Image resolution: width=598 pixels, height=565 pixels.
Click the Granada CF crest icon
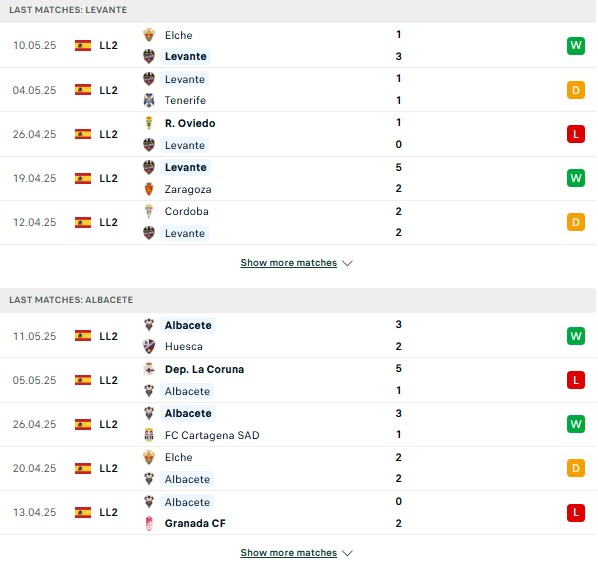(x=149, y=523)
